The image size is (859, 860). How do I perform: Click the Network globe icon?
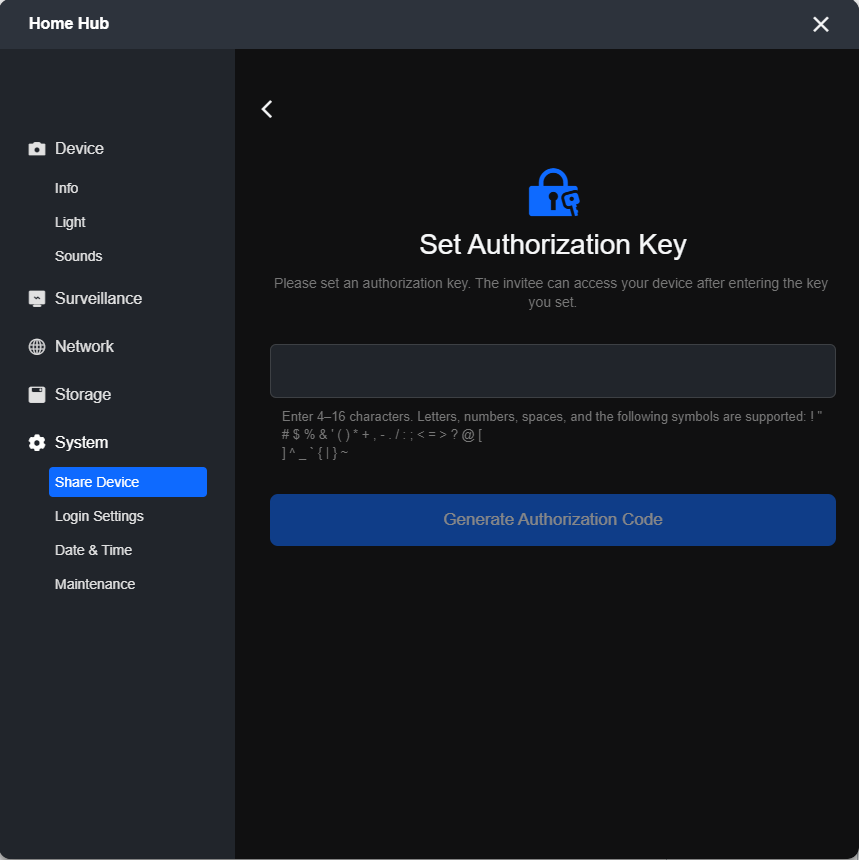(37, 347)
